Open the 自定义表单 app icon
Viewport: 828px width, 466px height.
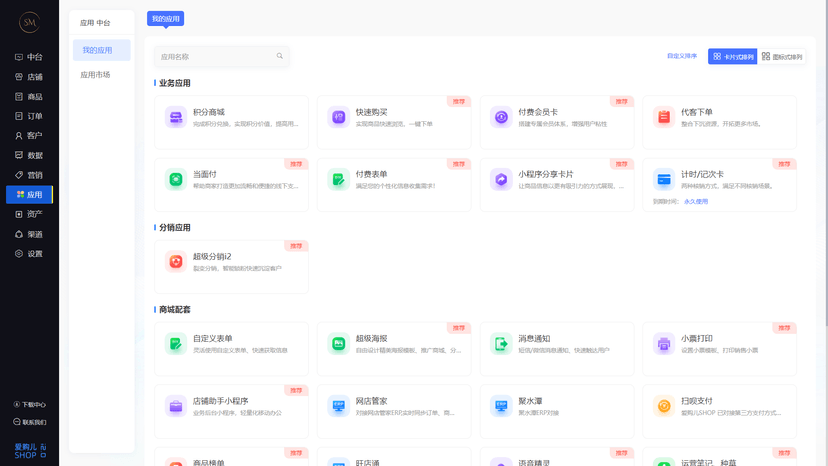tap(176, 343)
